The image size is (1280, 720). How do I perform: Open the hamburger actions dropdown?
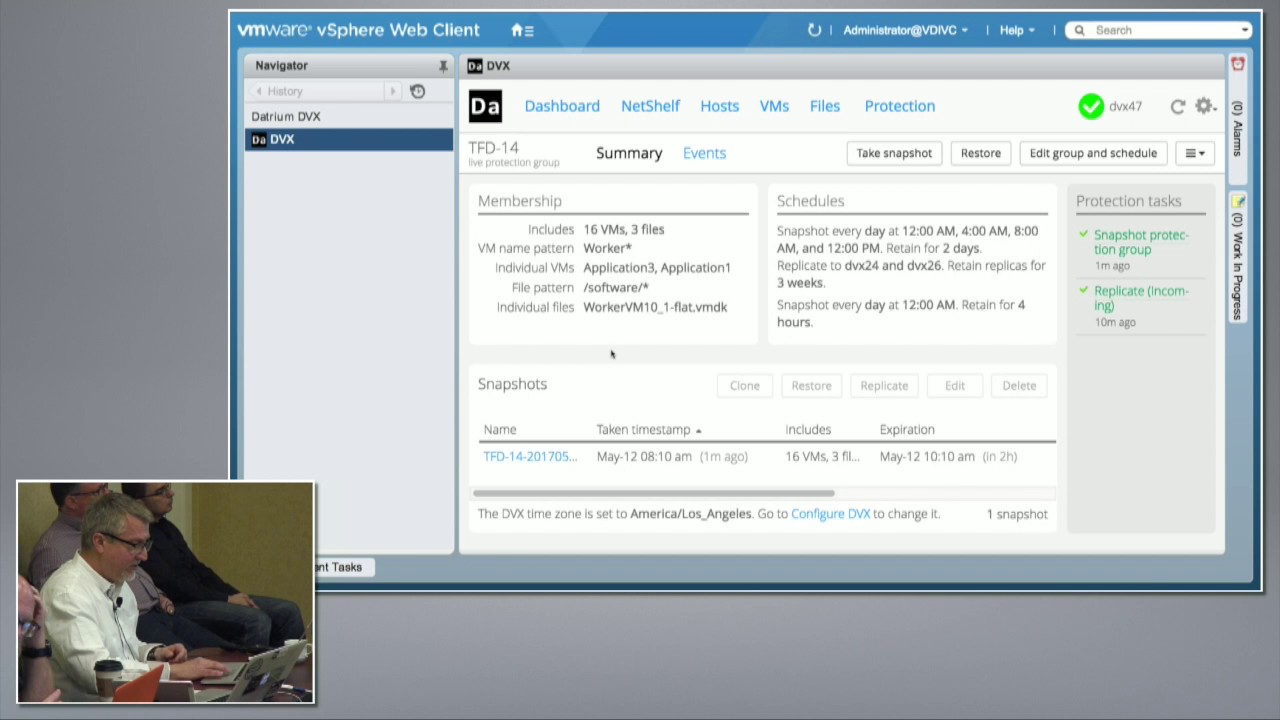(x=1195, y=153)
